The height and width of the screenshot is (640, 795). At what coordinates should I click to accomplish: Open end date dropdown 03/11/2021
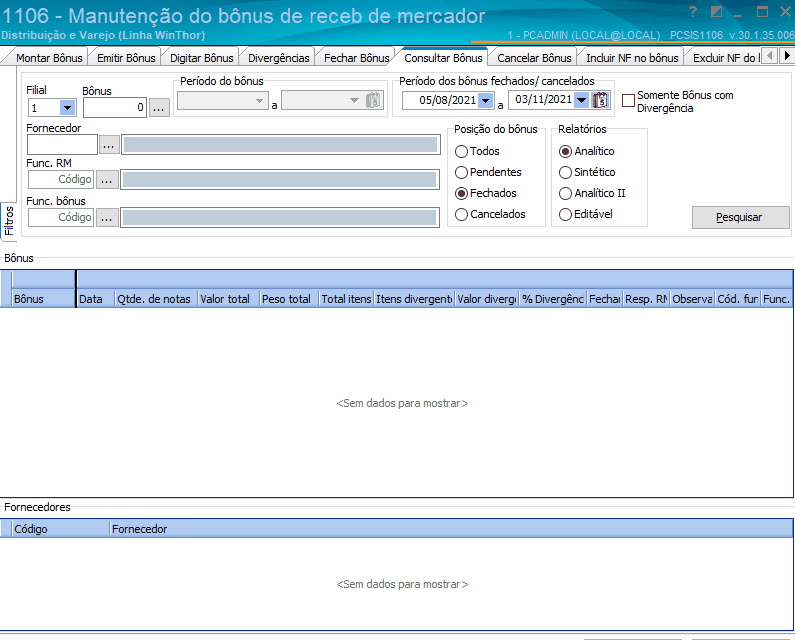click(x=582, y=100)
